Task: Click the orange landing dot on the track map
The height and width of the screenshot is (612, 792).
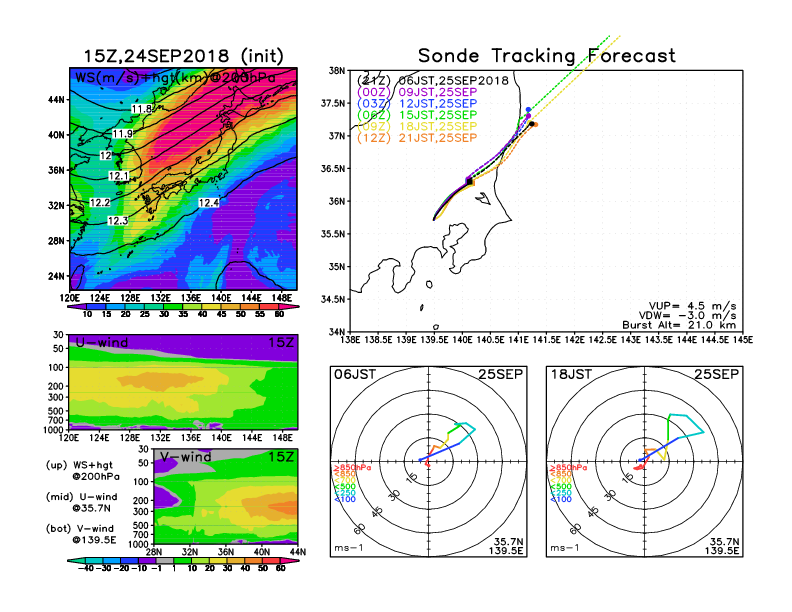Action: pyautogui.click(x=535, y=125)
